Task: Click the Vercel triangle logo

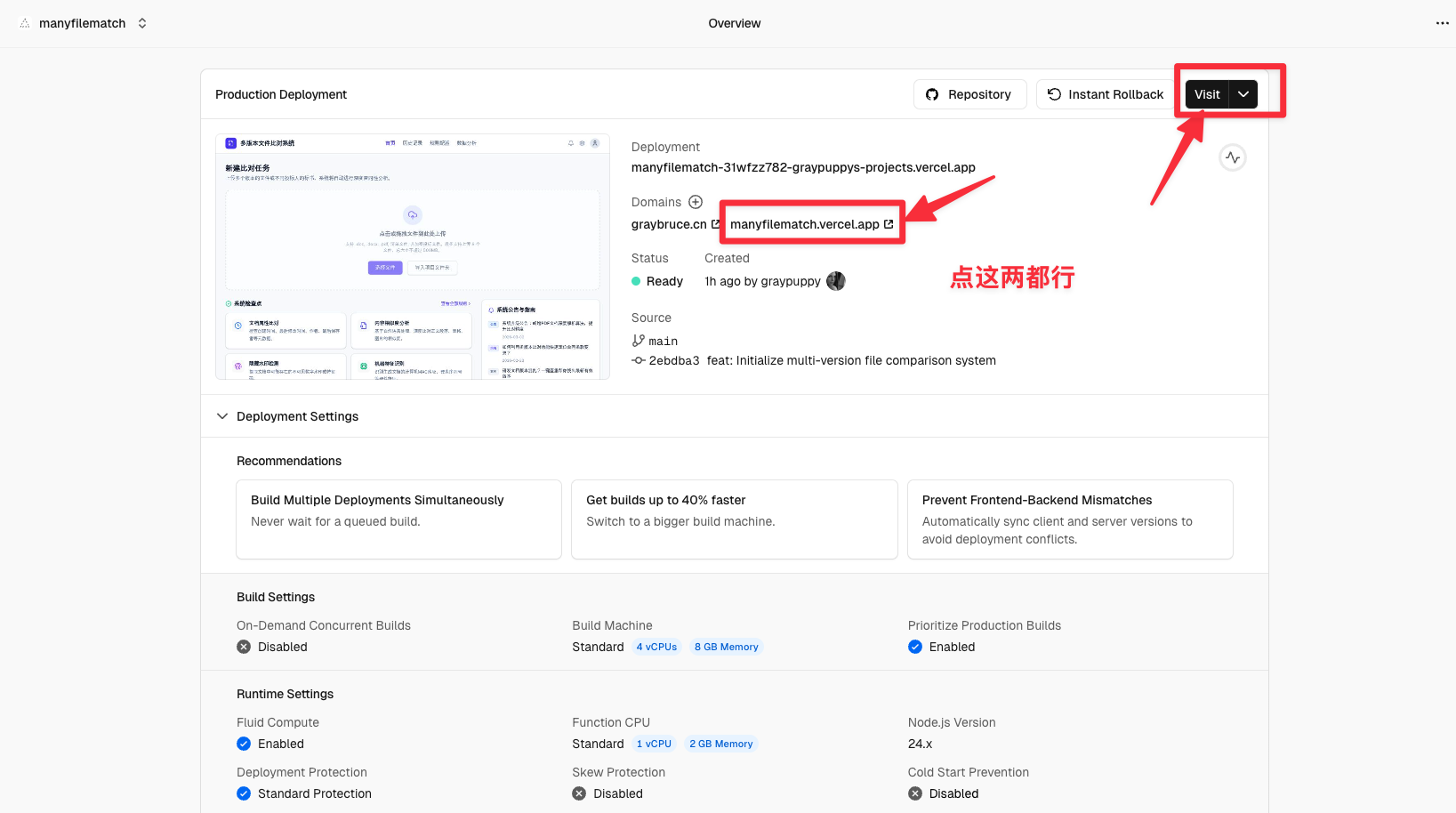Action: click(x=25, y=23)
